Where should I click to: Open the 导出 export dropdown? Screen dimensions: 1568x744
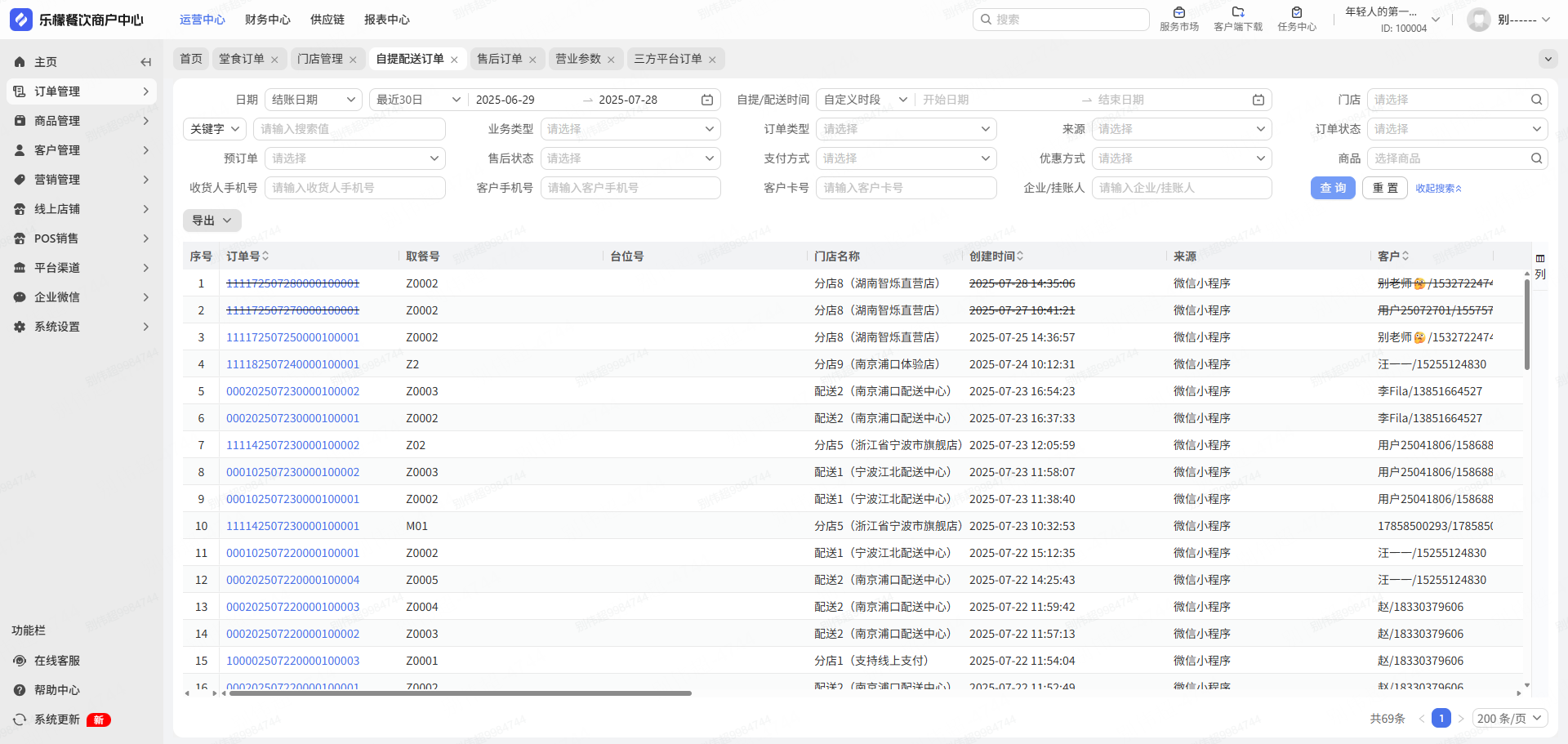point(212,221)
